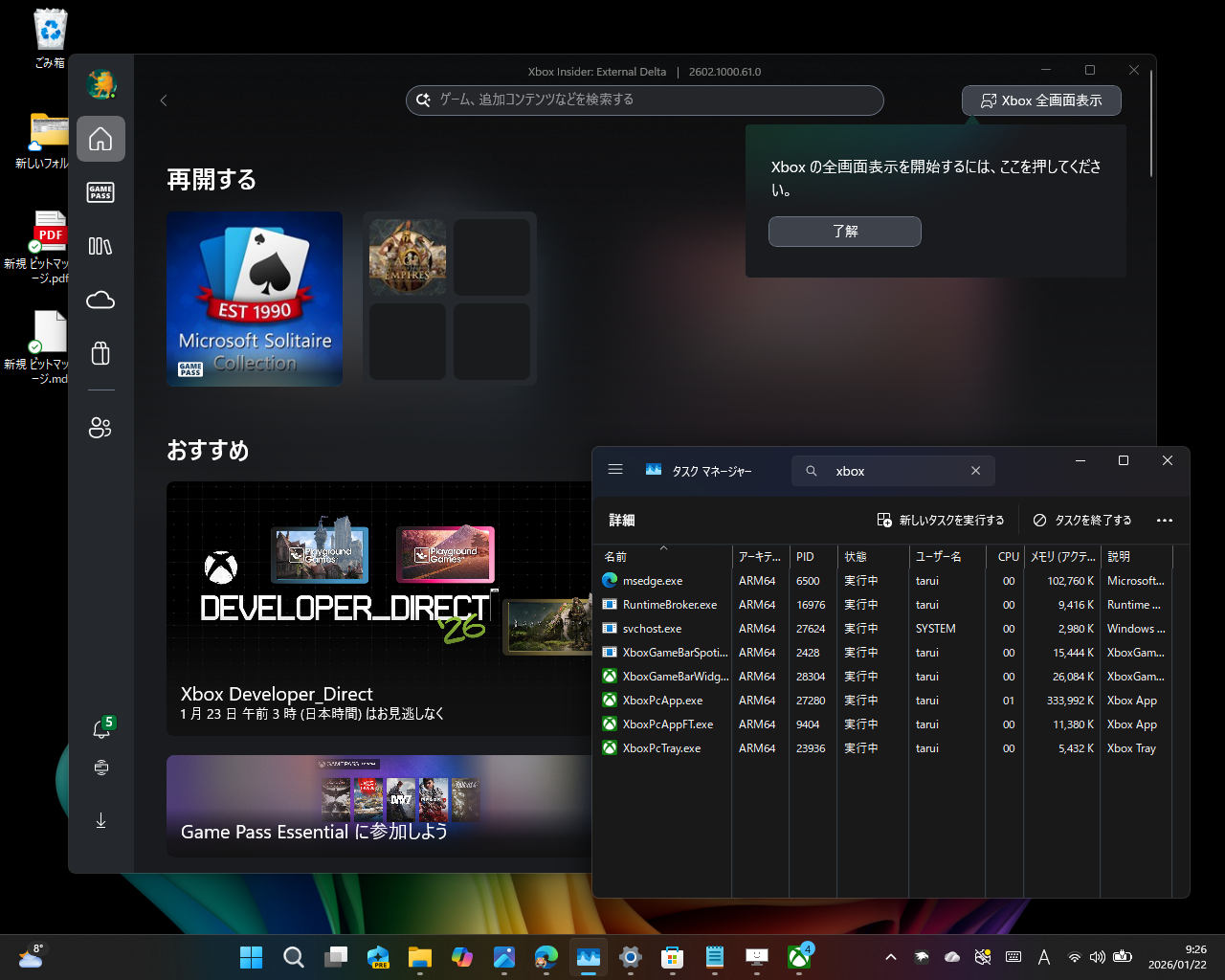Open Microsoft Store from the taskbar
This screenshot has width=1225, height=980.
(x=673, y=957)
